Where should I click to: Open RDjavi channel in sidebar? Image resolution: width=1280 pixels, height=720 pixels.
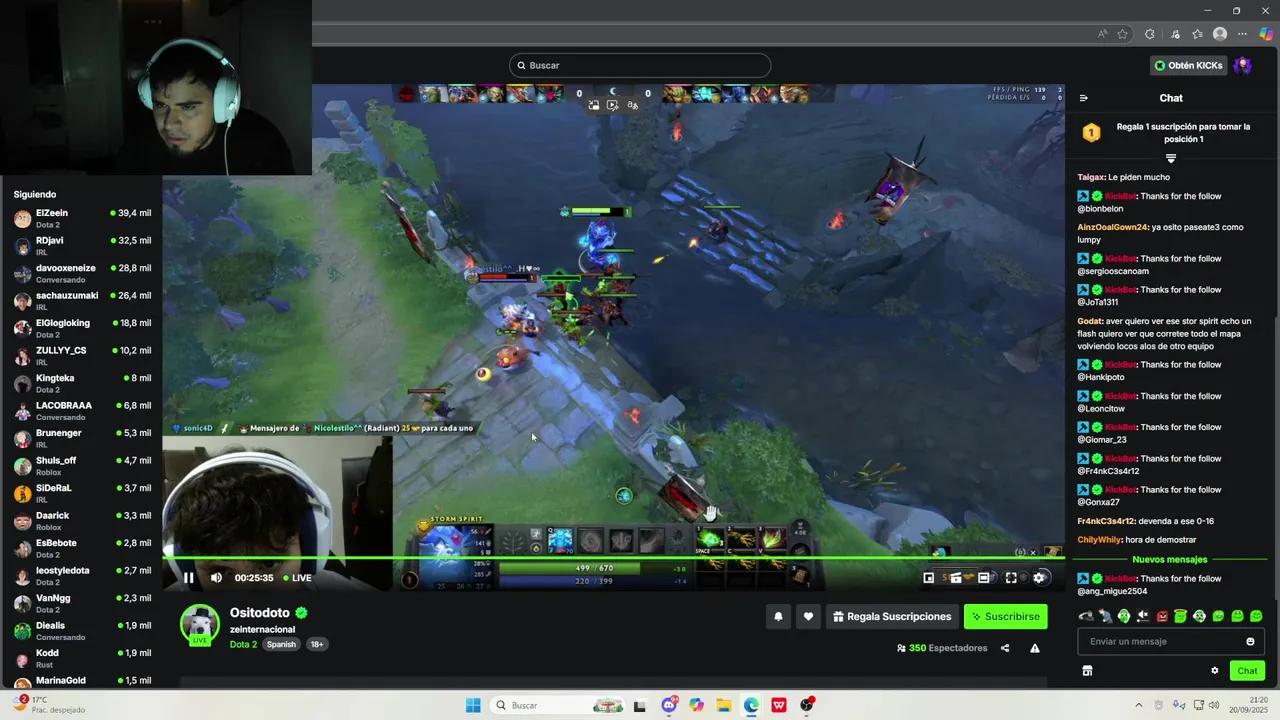tap(82, 246)
